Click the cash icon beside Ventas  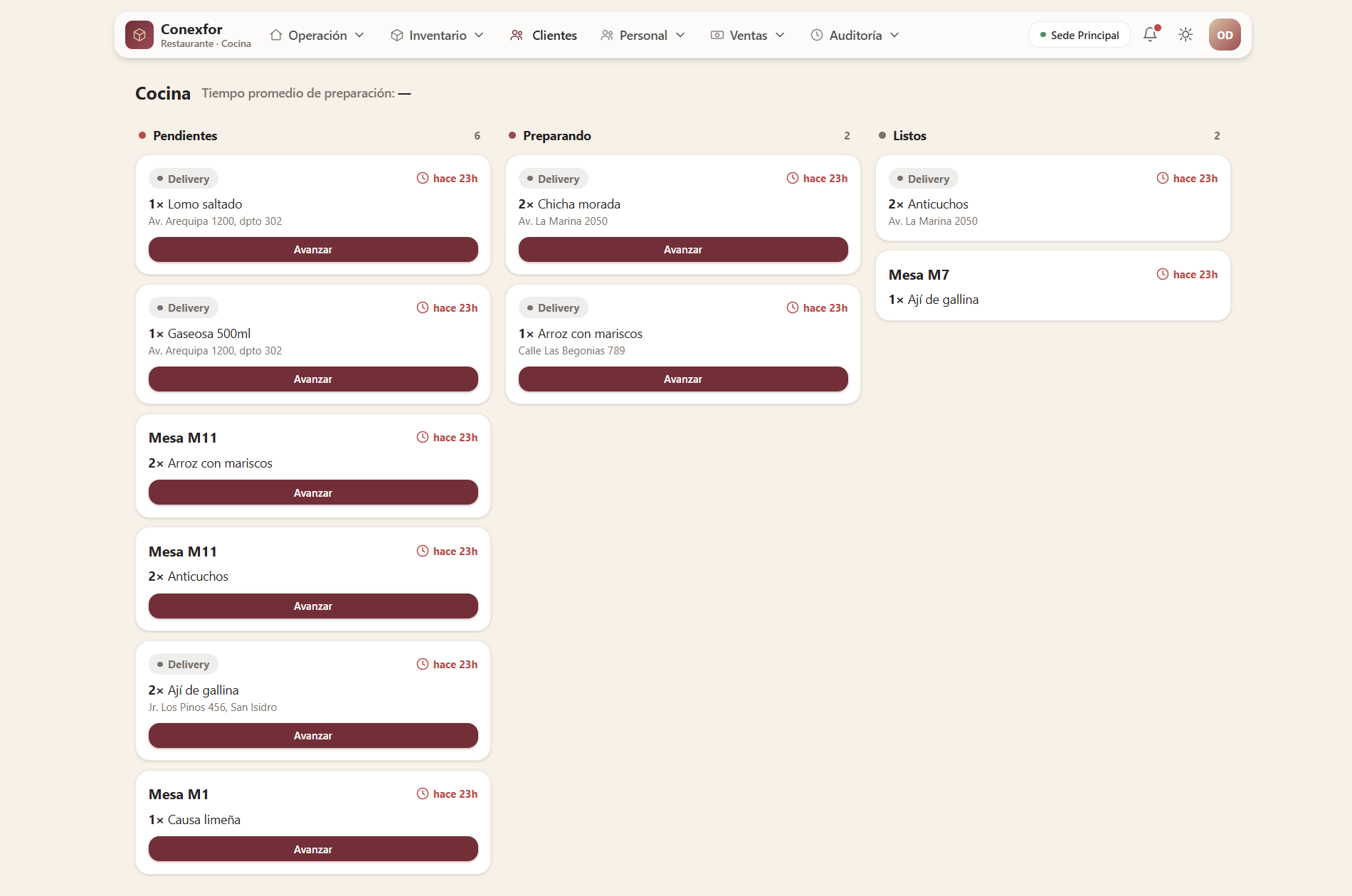pos(717,35)
